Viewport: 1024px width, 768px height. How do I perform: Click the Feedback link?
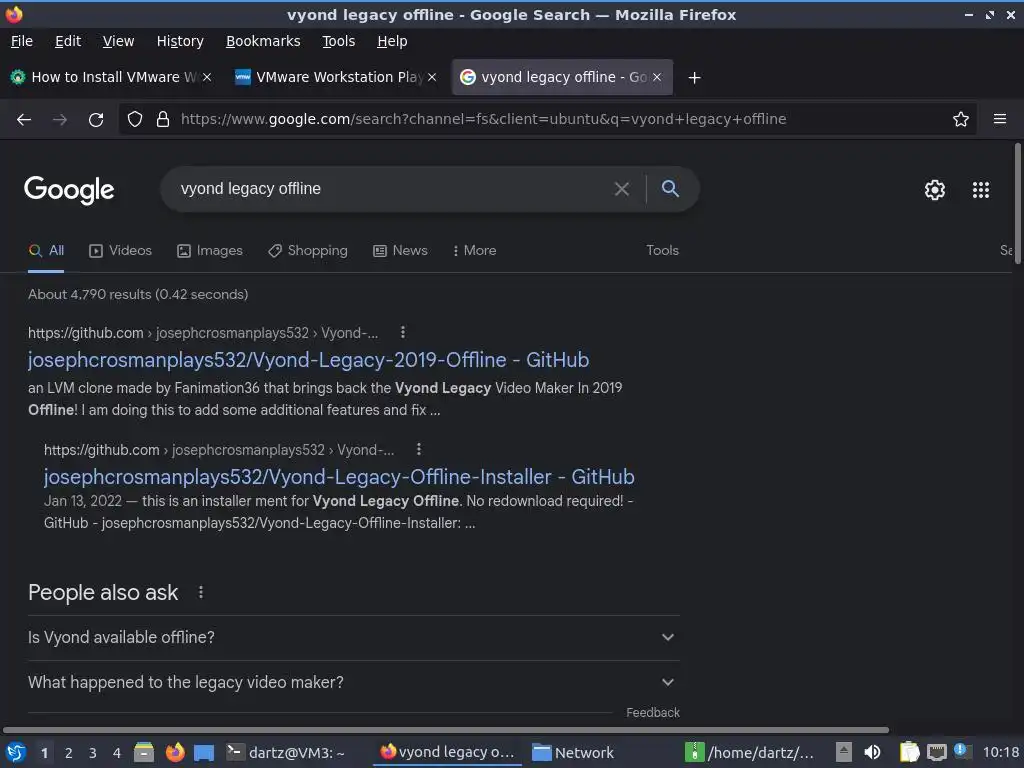click(652, 712)
